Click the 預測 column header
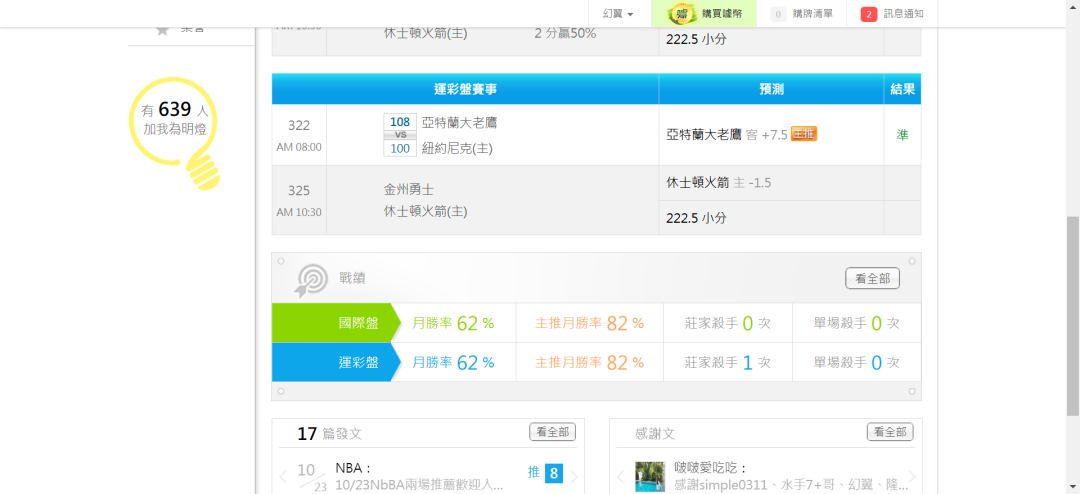This screenshot has height=494, width=1080. tap(771, 89)
